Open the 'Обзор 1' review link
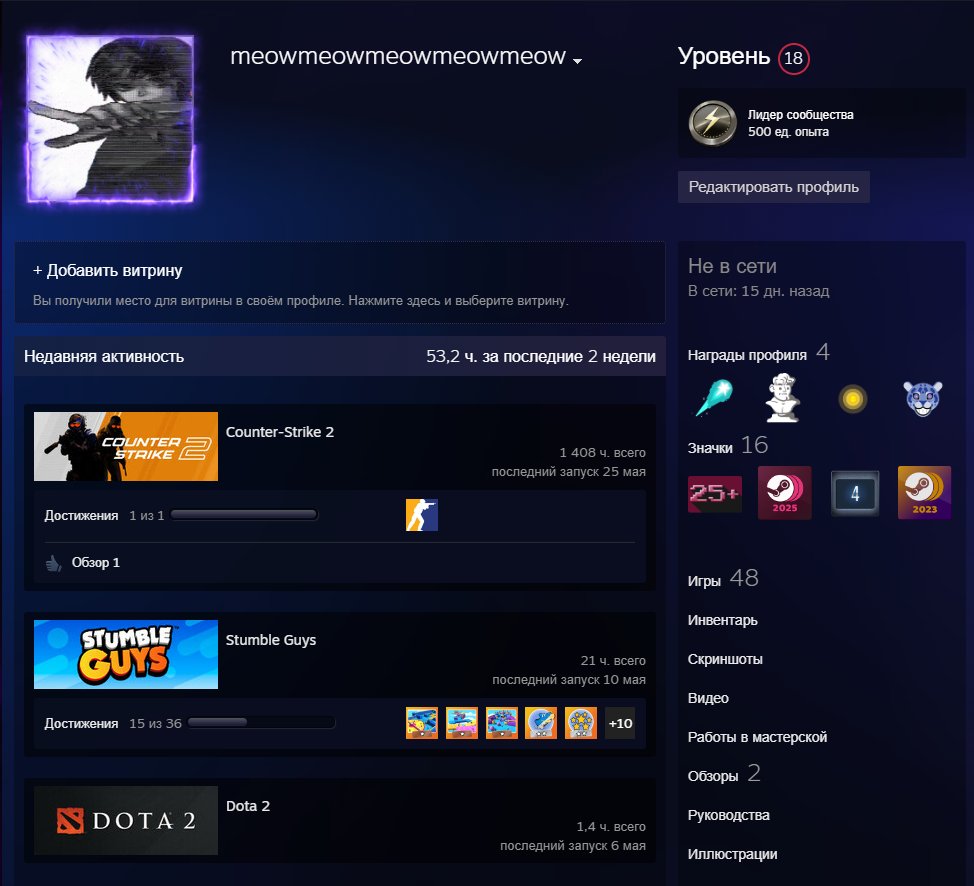The width and height of the screenshot is (974, 886). pos(96,562)
